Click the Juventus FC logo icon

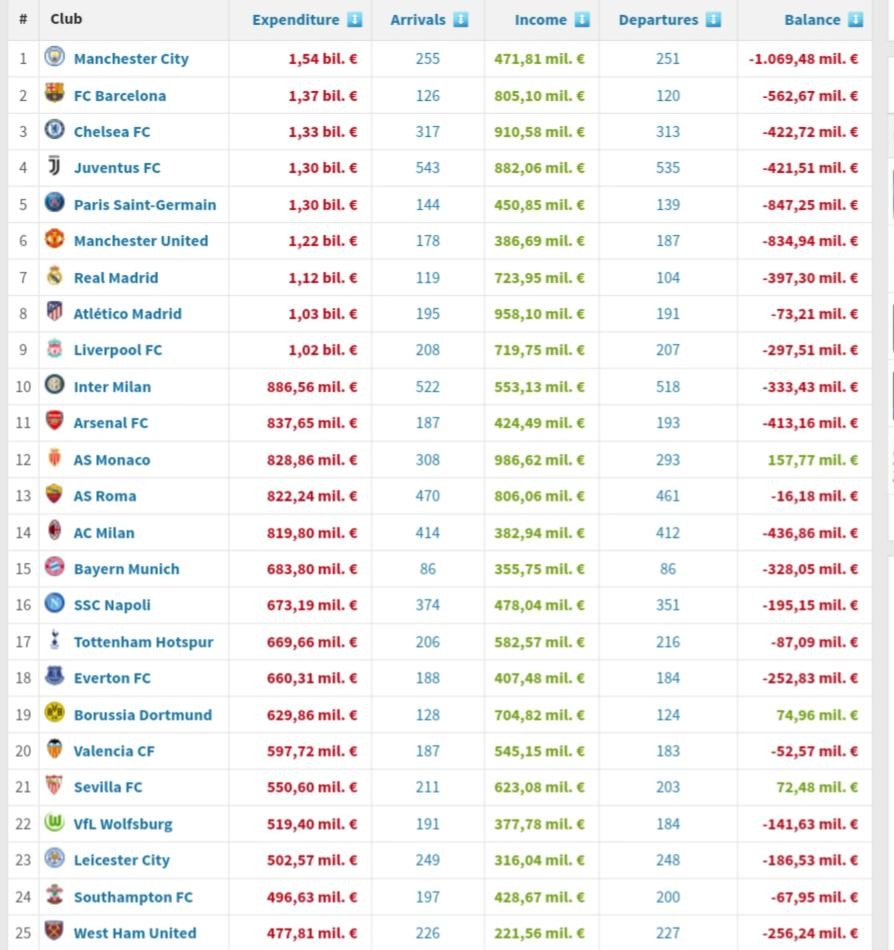tap(54, 167)
